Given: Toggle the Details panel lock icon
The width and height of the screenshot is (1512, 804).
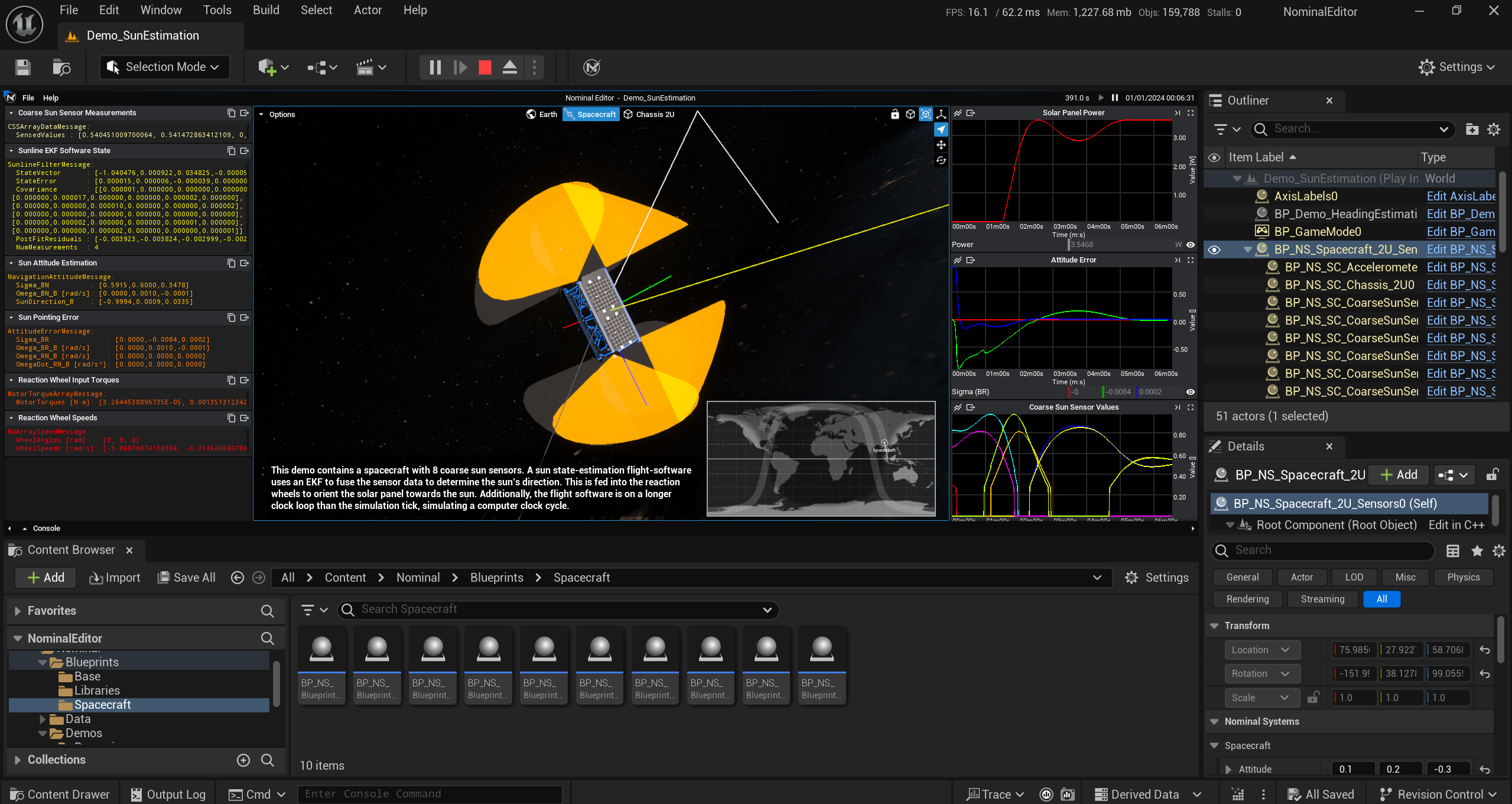Looking at the screenshot, I should point(1492,475).
